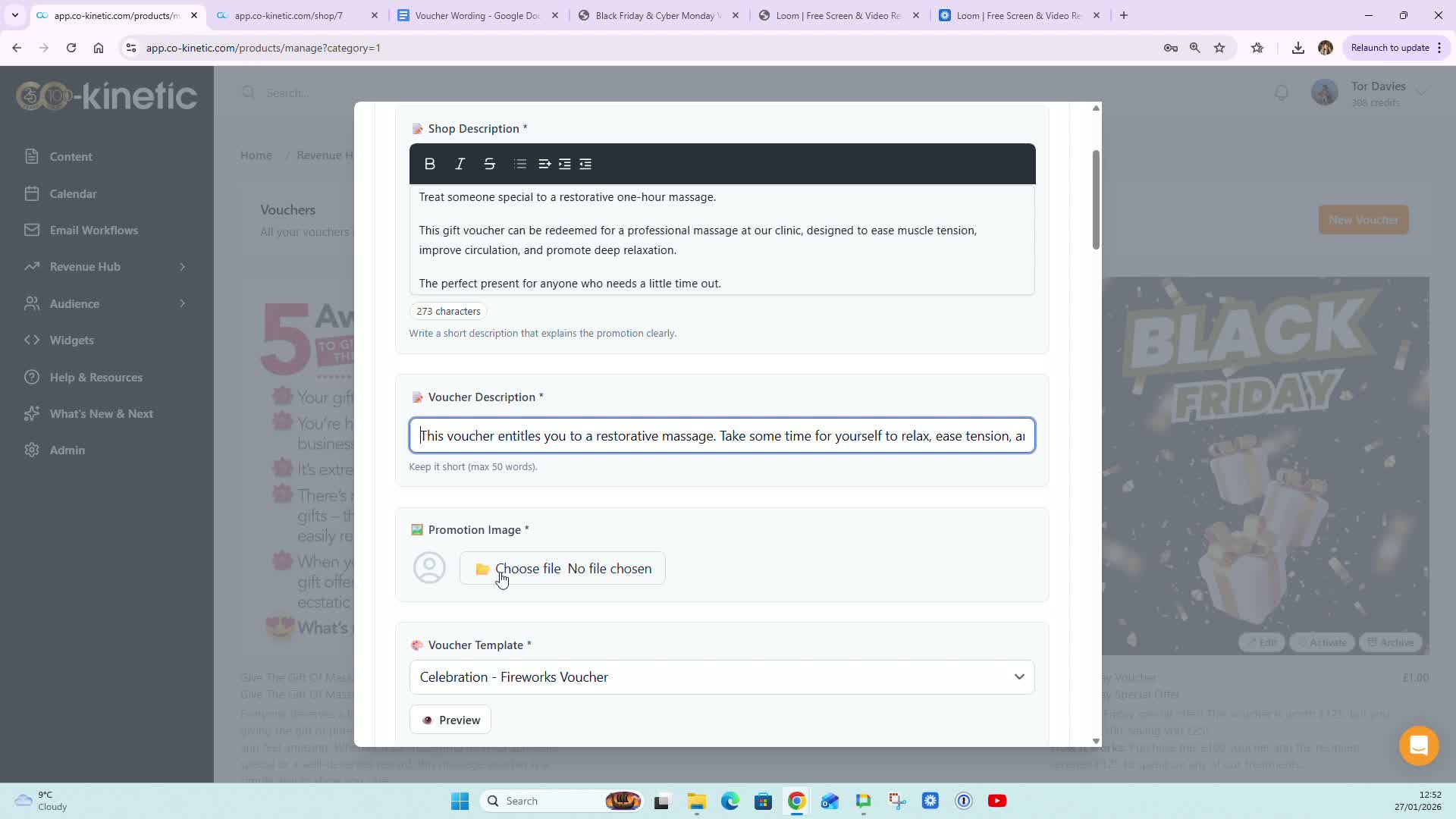Choose a file for the Promotion Image

563,569
